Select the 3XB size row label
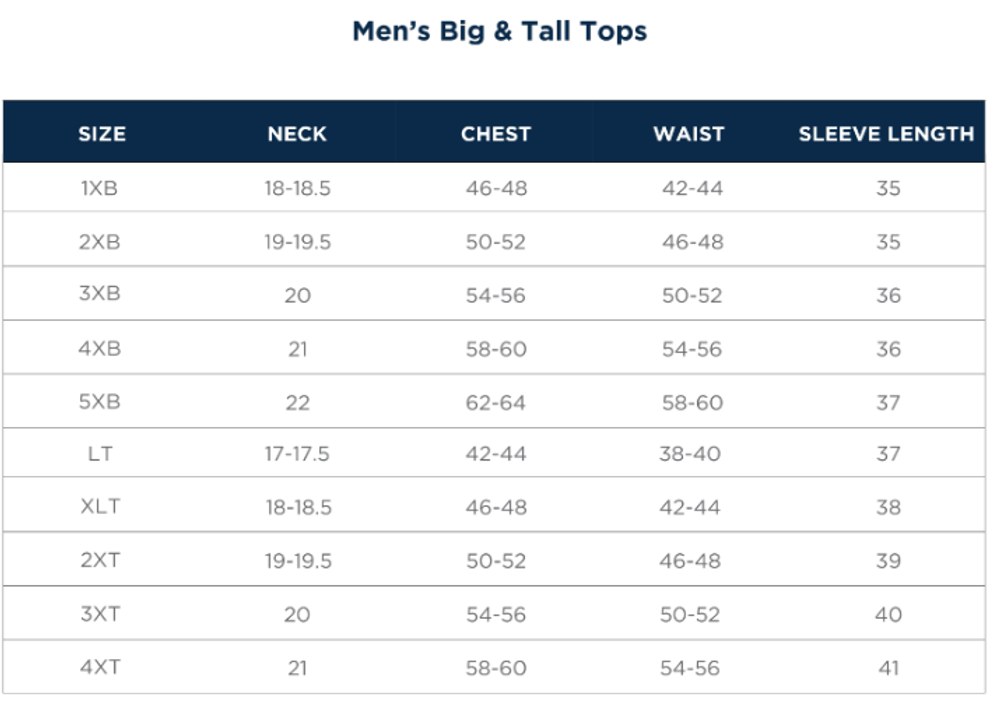1000x702 pixels. point(99,296)
